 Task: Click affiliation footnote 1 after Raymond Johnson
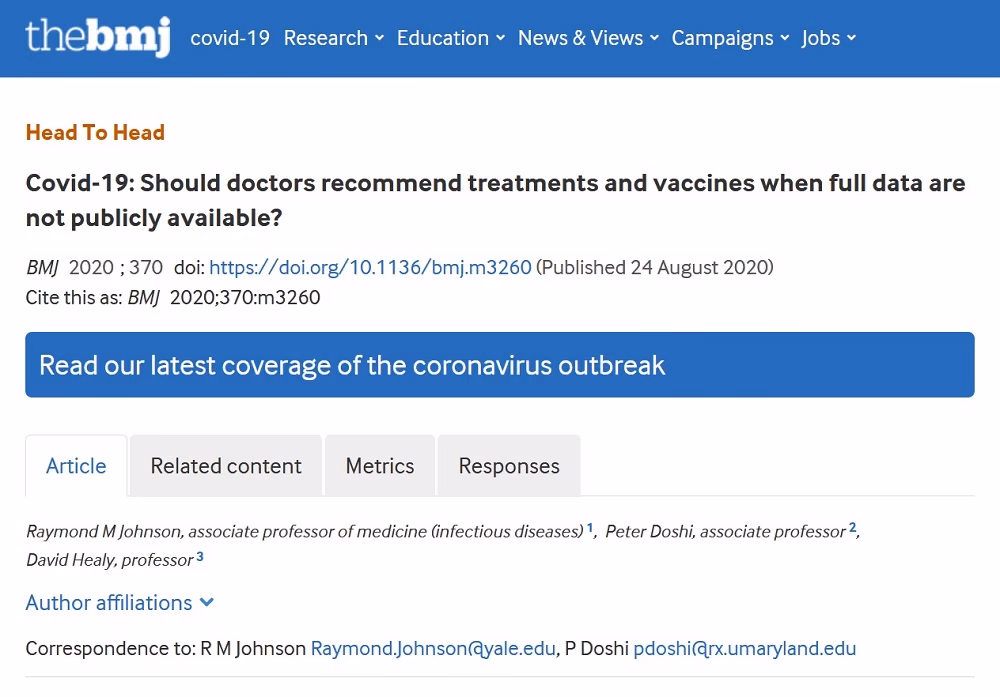(590, 528)
